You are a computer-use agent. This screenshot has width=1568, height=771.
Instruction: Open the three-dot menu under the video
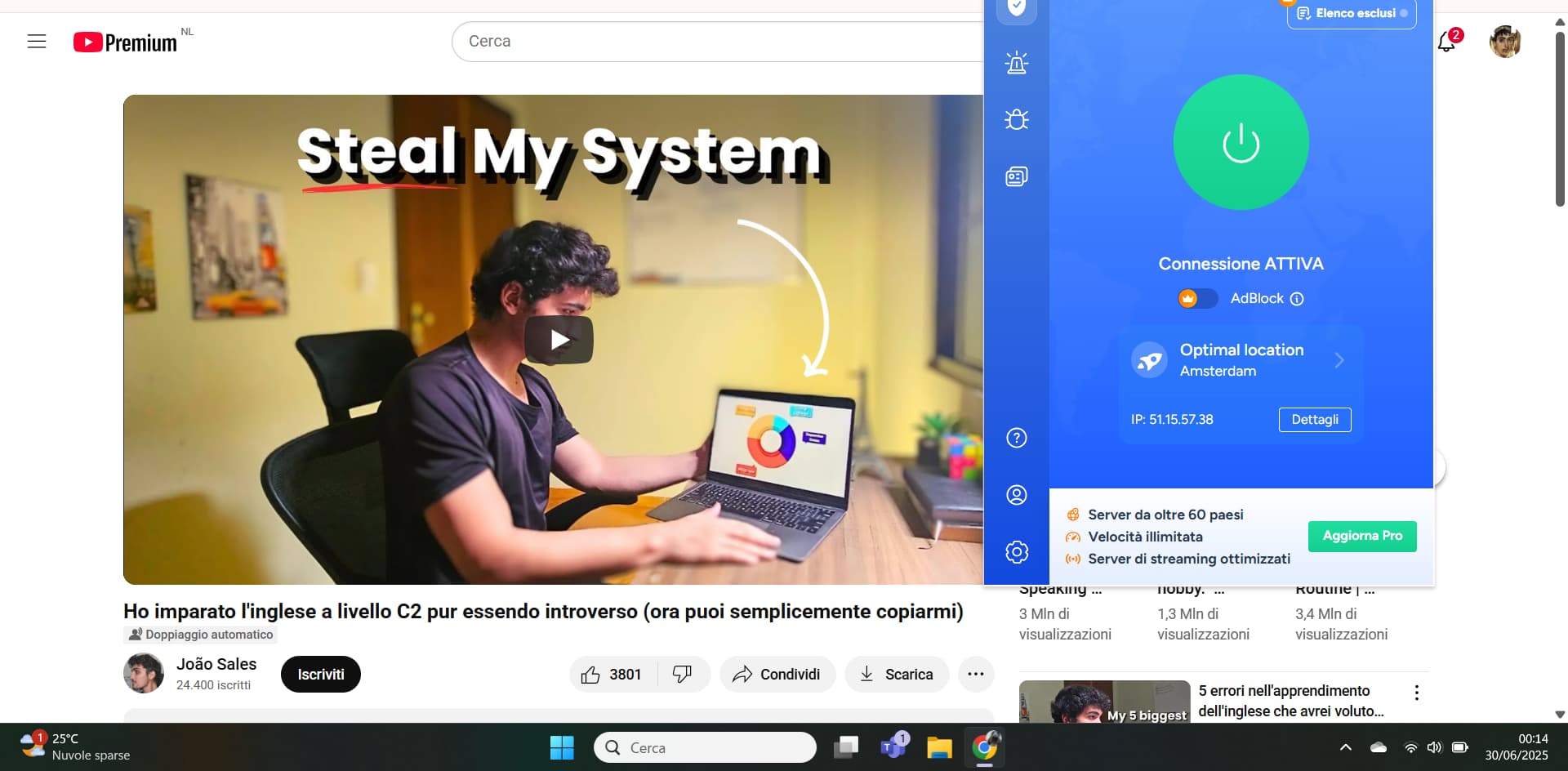975,675
